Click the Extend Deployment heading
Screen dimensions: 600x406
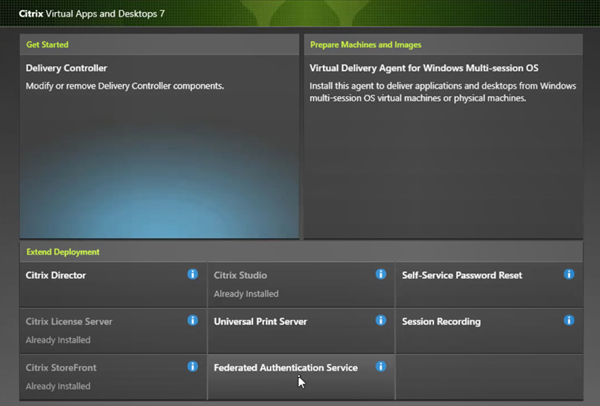tap(63, 252)
